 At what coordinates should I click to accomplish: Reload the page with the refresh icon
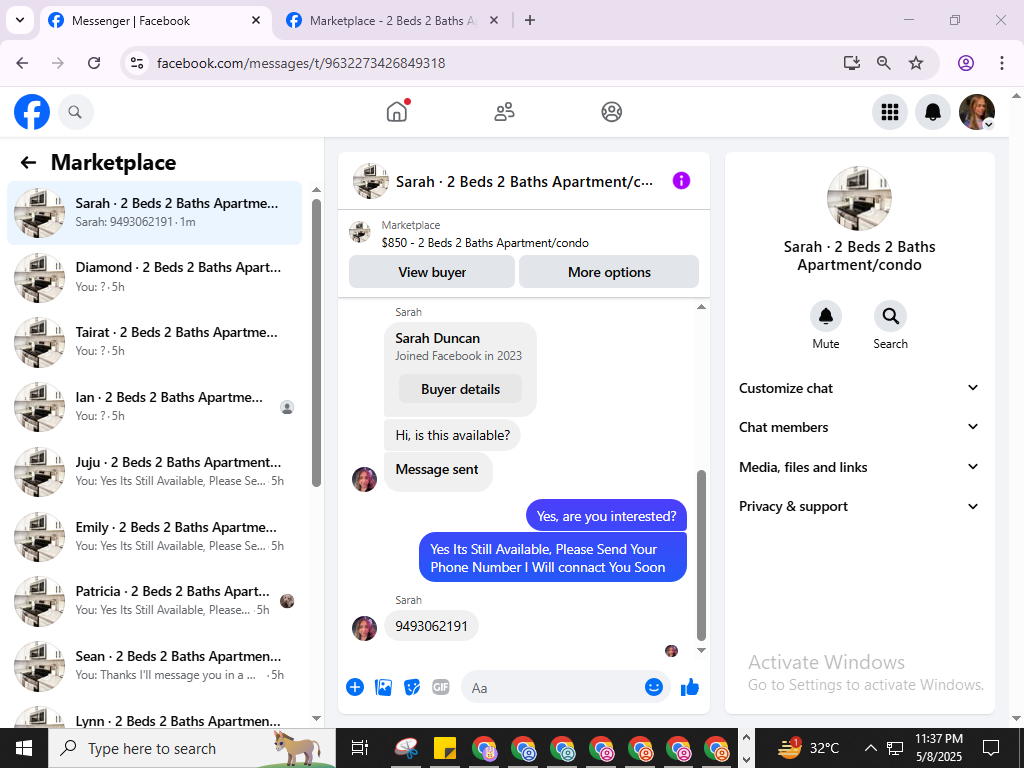(94, 63)
